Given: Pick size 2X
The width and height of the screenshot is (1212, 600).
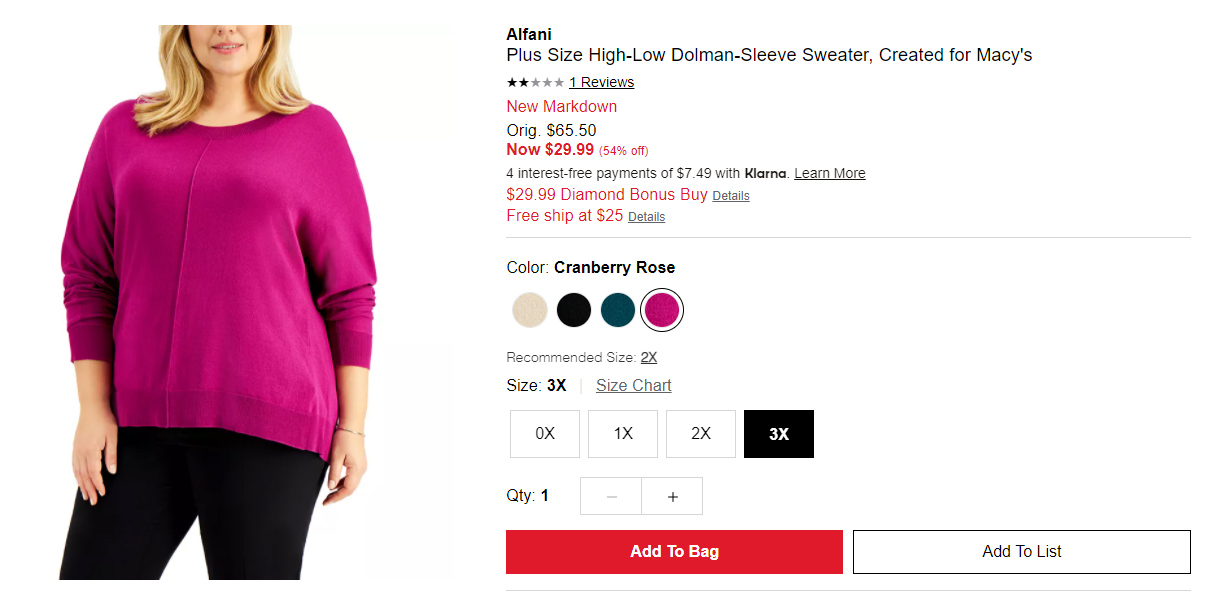Looking at the screenshot, I should [x=701, y=434].
